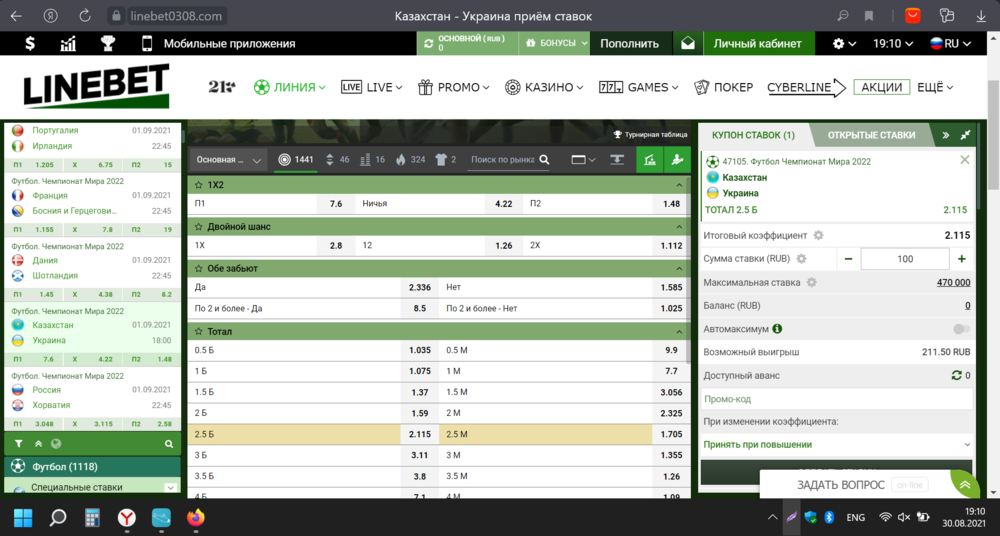Open the PROMO menu
Viewport: 1000px width, 536px height.
(x=453, y=87)
